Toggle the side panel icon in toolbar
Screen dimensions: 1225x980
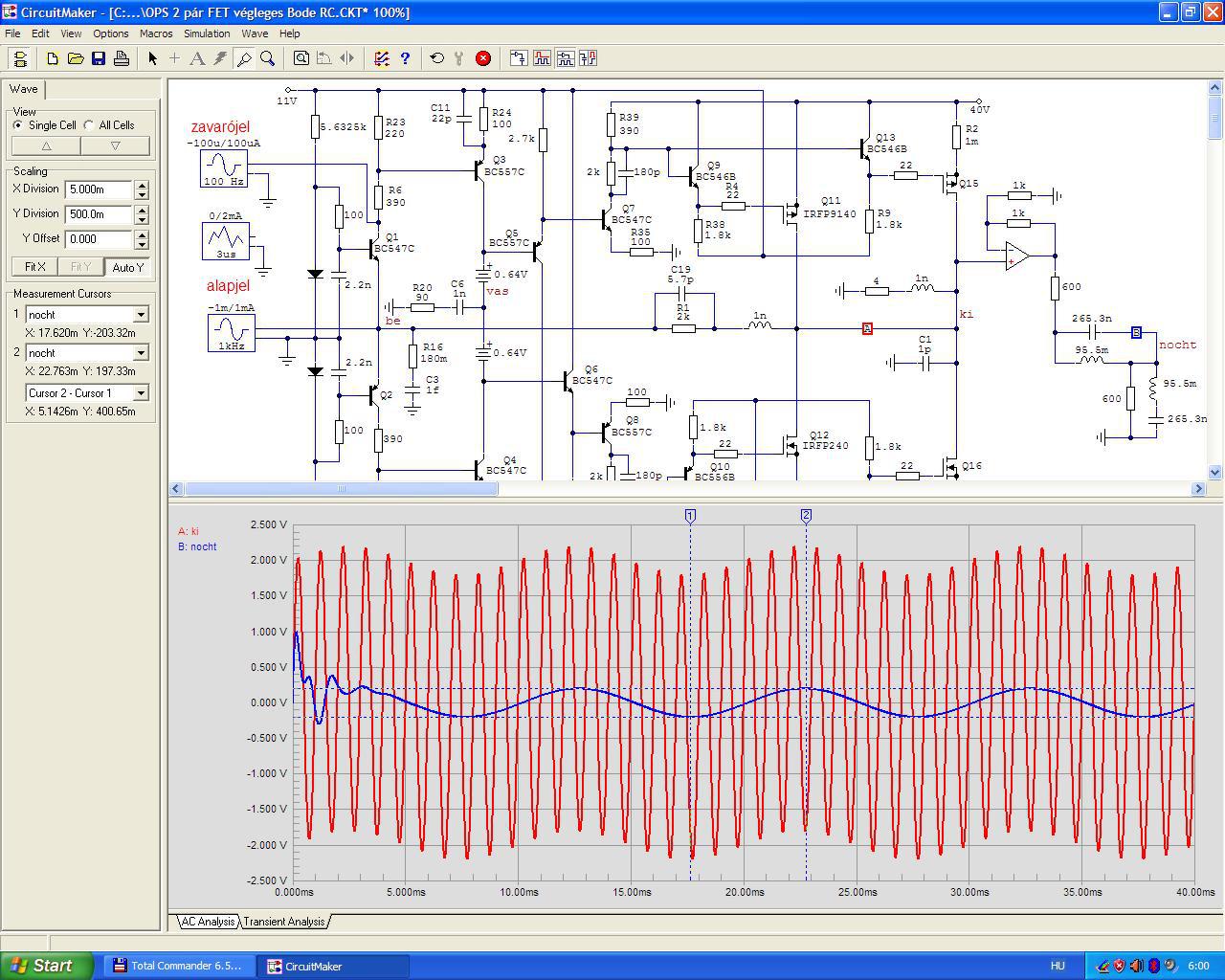coord(20,58)
